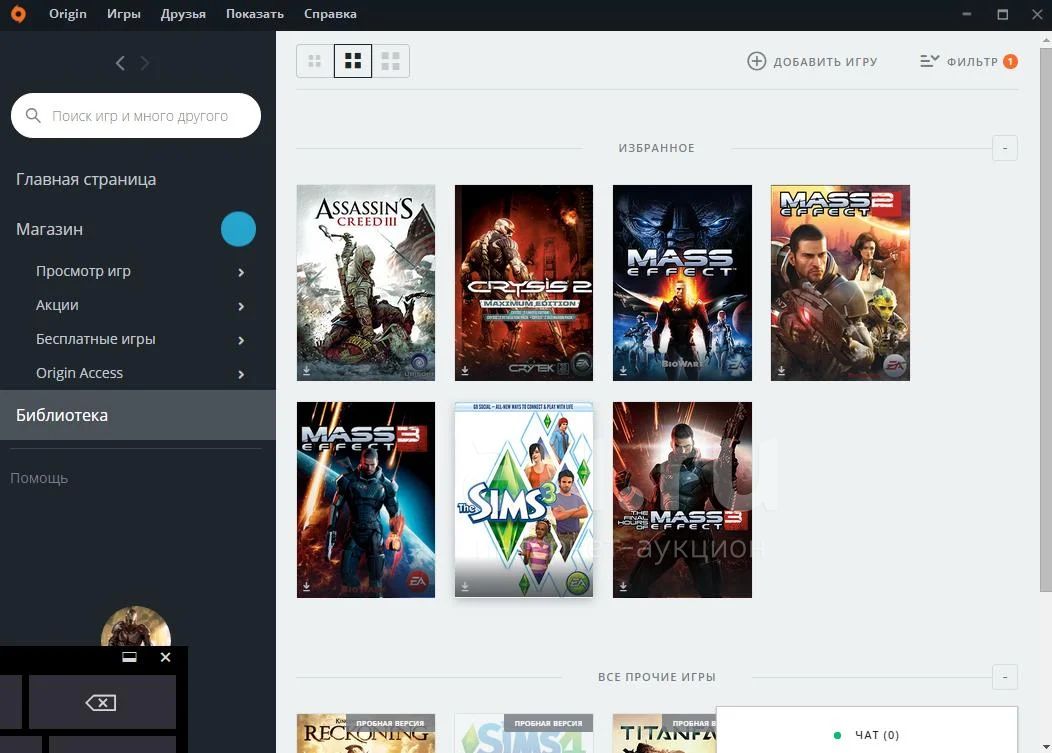Click the magnifier search icon

point(33,115)
